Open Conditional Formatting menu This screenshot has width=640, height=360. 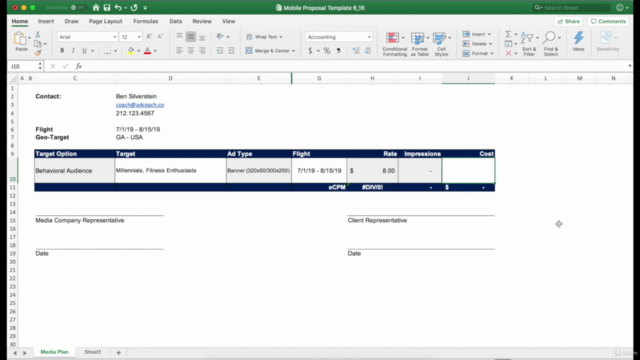[395, 44]
